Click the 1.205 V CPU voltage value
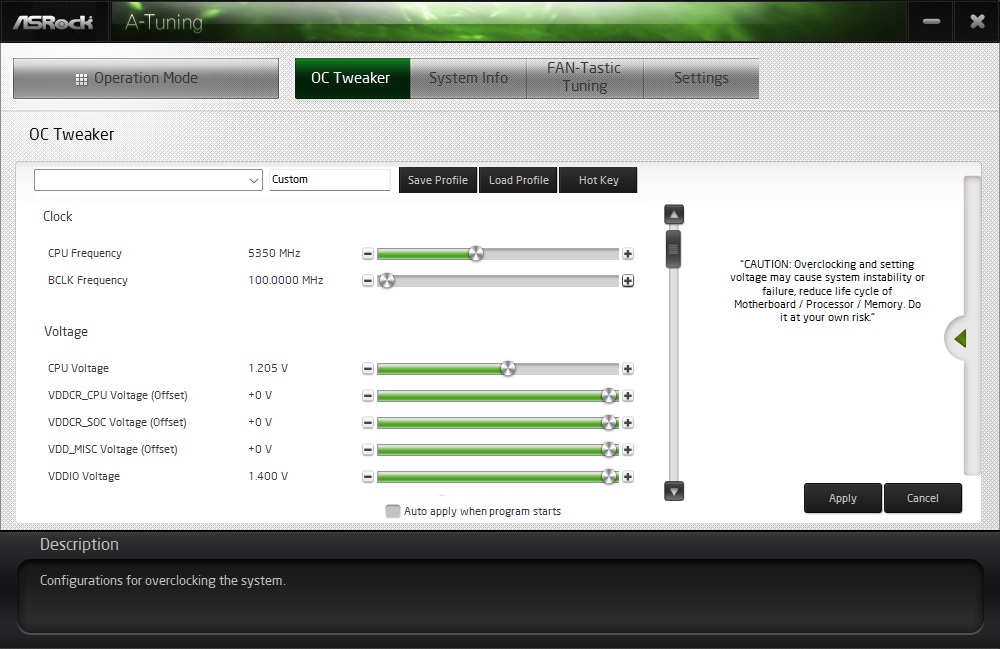 click(x=268, y=368)
